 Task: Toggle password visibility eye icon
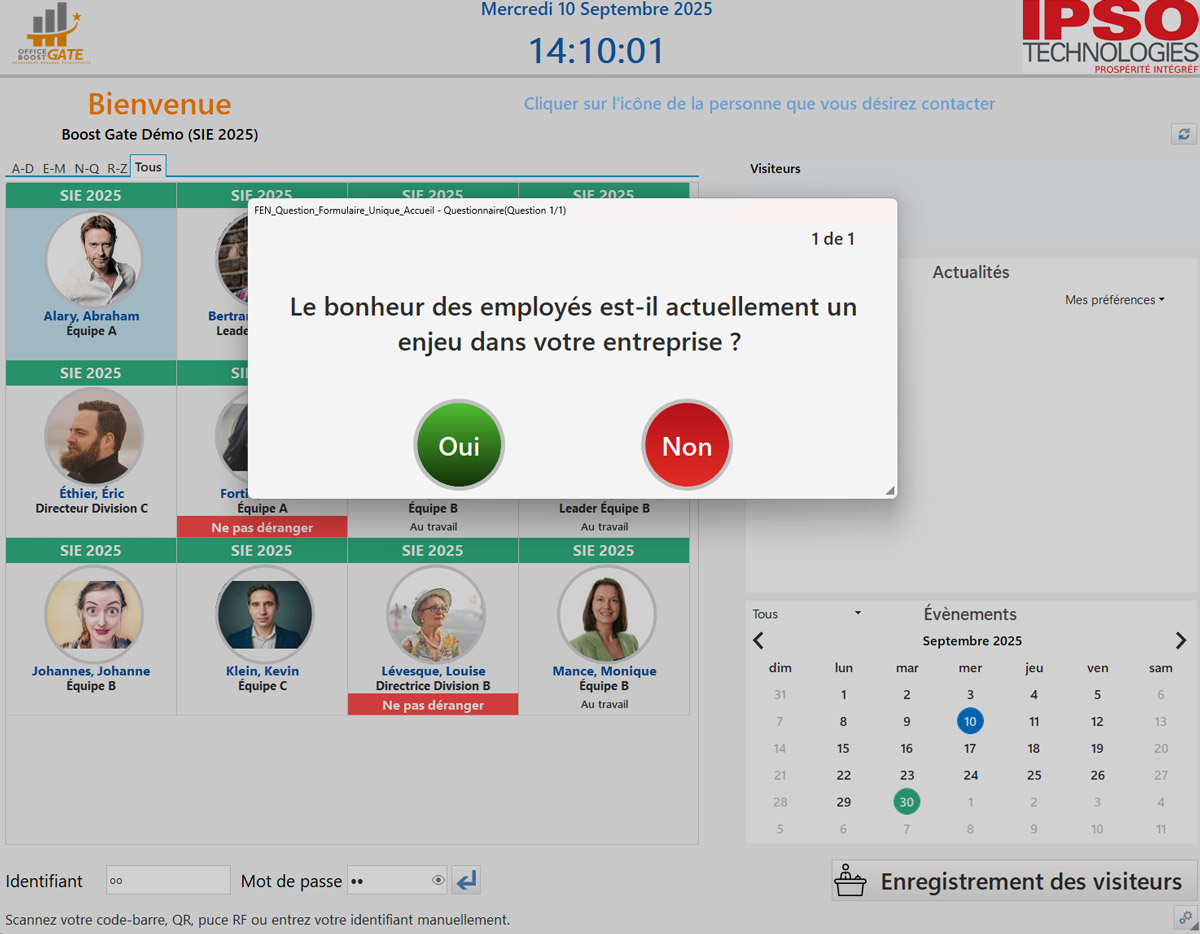[x=438, y=880]
